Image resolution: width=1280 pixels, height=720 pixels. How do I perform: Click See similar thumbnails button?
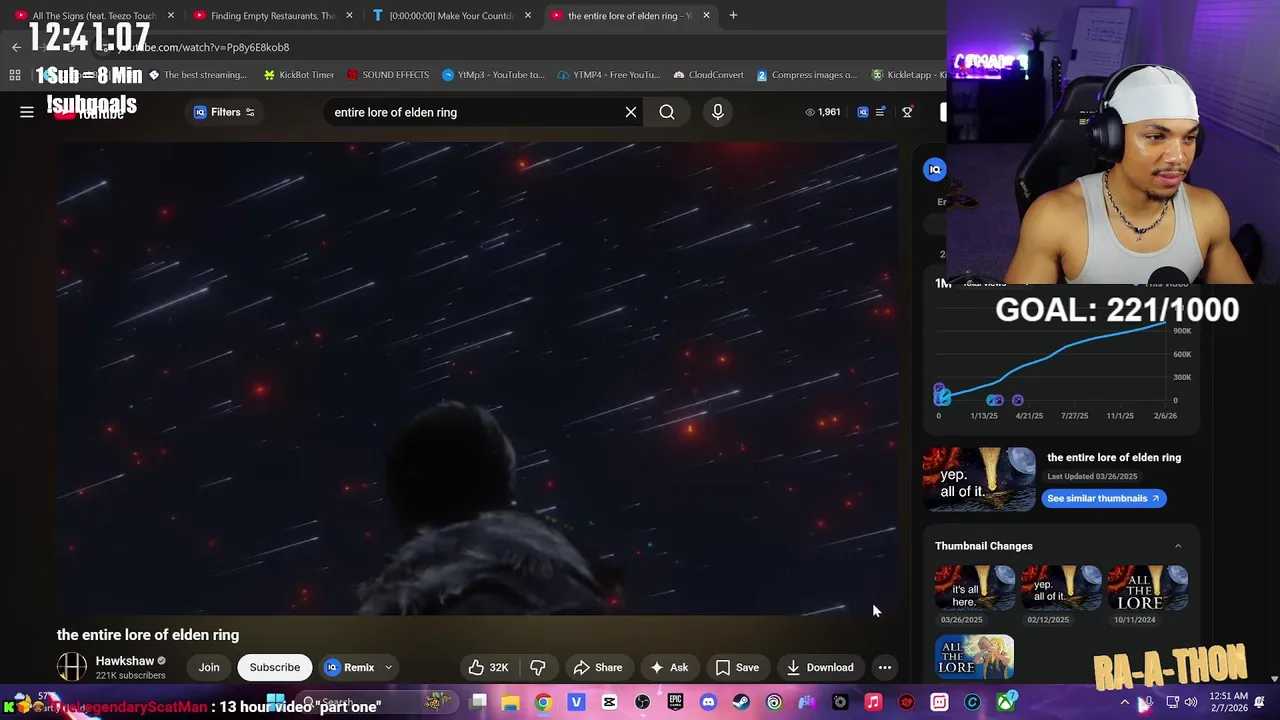1103,498
